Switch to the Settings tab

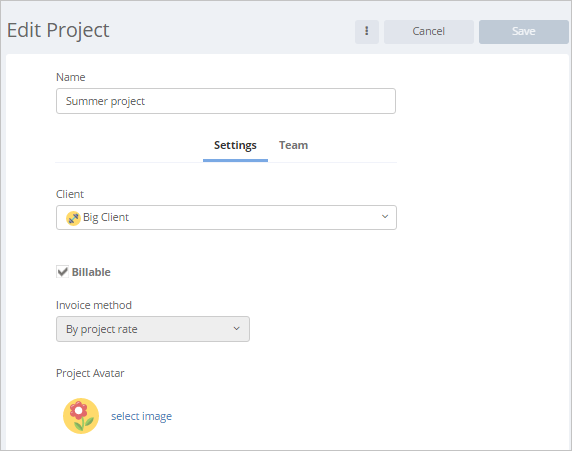pyautogui.click(x=235, y=145)
